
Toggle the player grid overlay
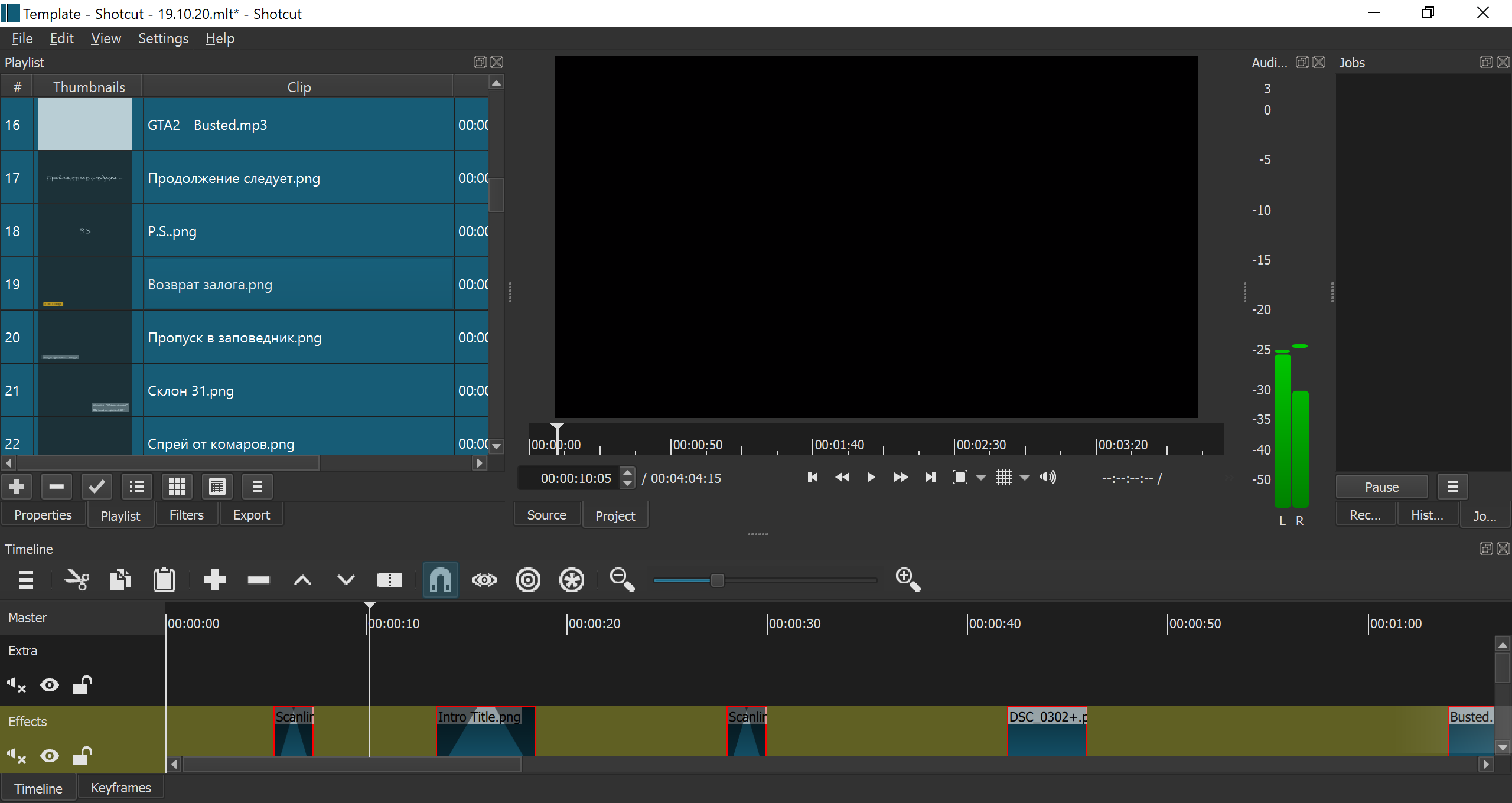(x=1004, y=477)
